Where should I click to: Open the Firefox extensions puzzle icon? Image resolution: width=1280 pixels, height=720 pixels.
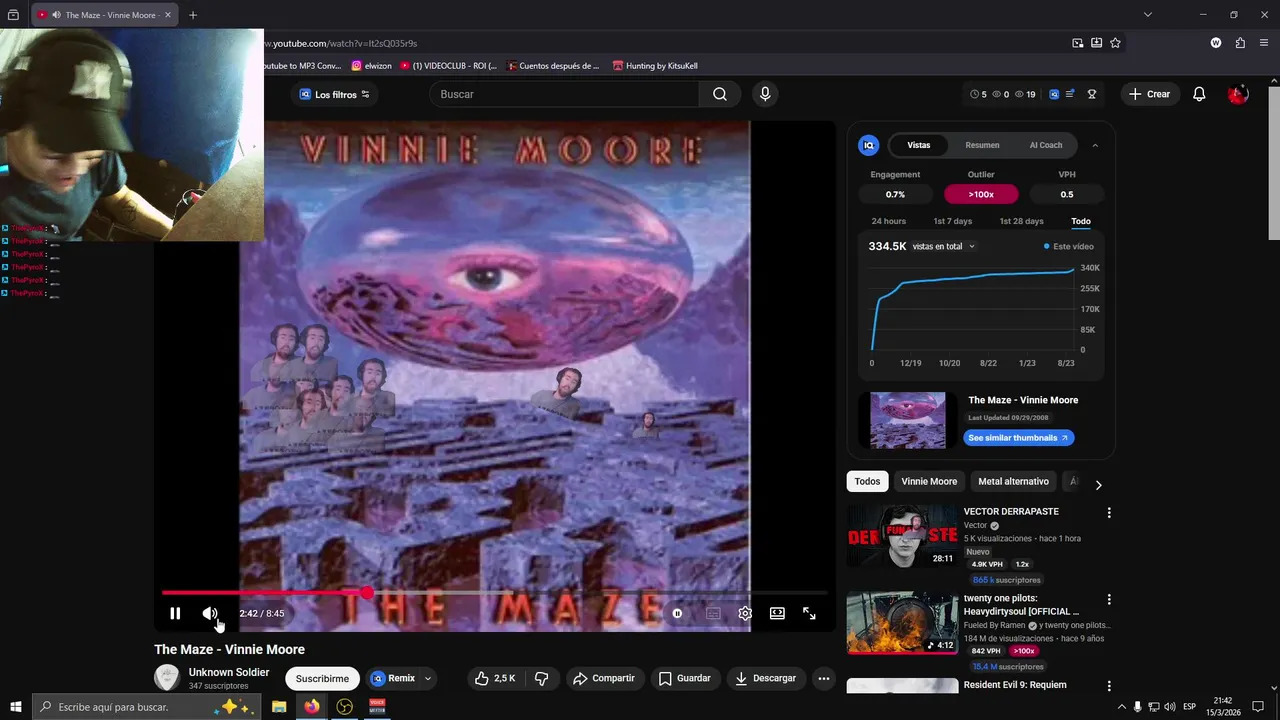pyautogui.click(x=1240, y=43)
